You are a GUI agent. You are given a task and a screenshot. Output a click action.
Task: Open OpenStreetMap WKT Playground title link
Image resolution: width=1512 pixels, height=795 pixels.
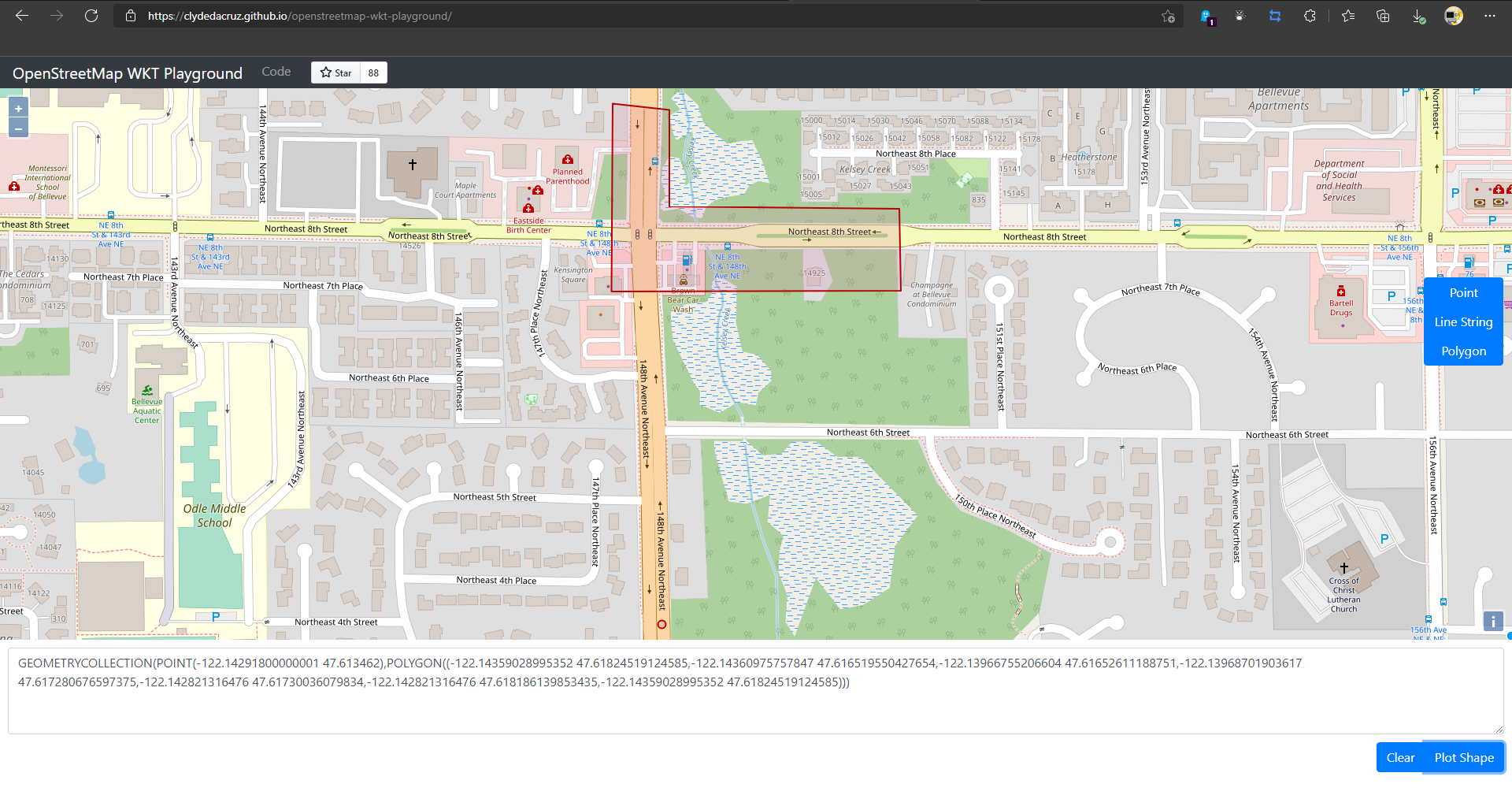pos(128,73)
